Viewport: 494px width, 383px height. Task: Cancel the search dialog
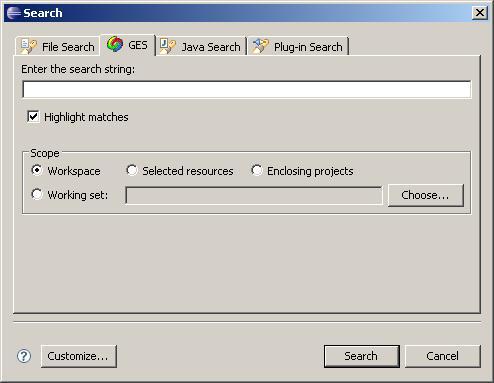(x=443, y=356)
